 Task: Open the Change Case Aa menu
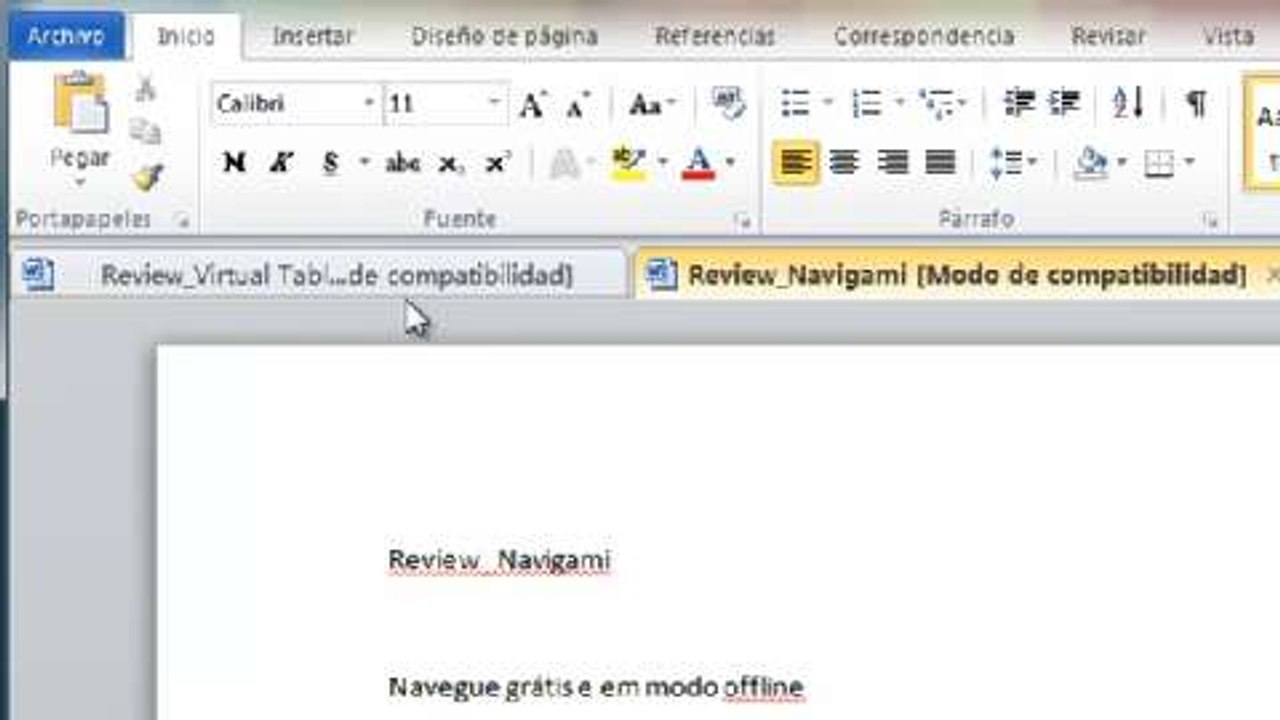point(653,104)
